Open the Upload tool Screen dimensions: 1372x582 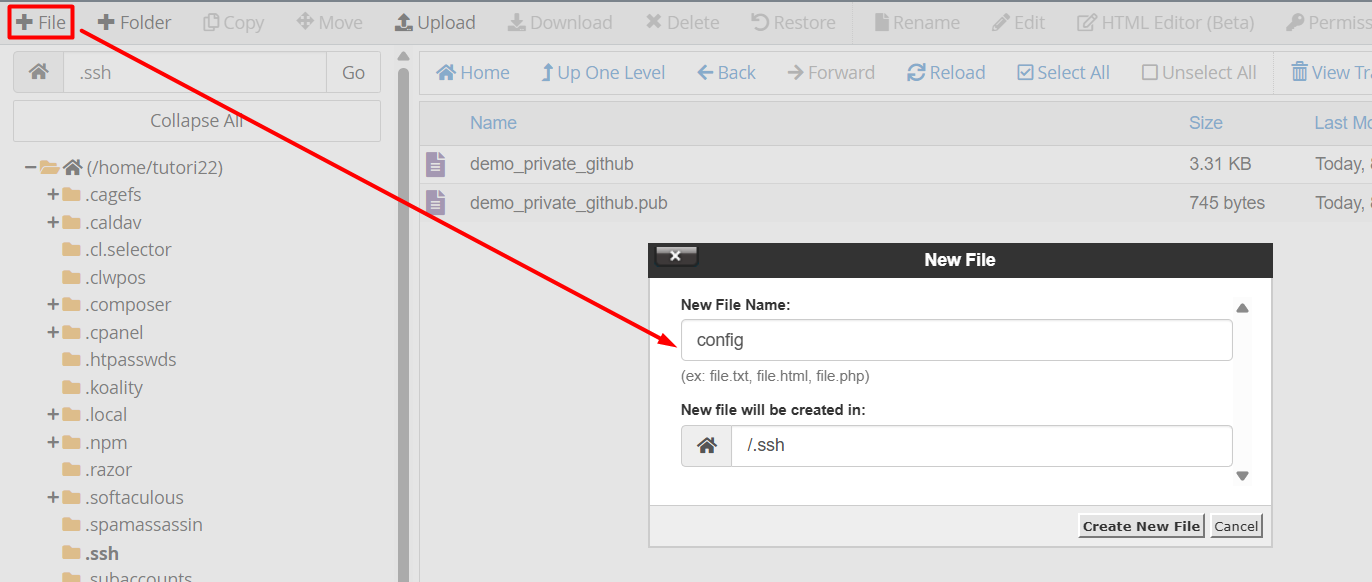pos(435,21)
